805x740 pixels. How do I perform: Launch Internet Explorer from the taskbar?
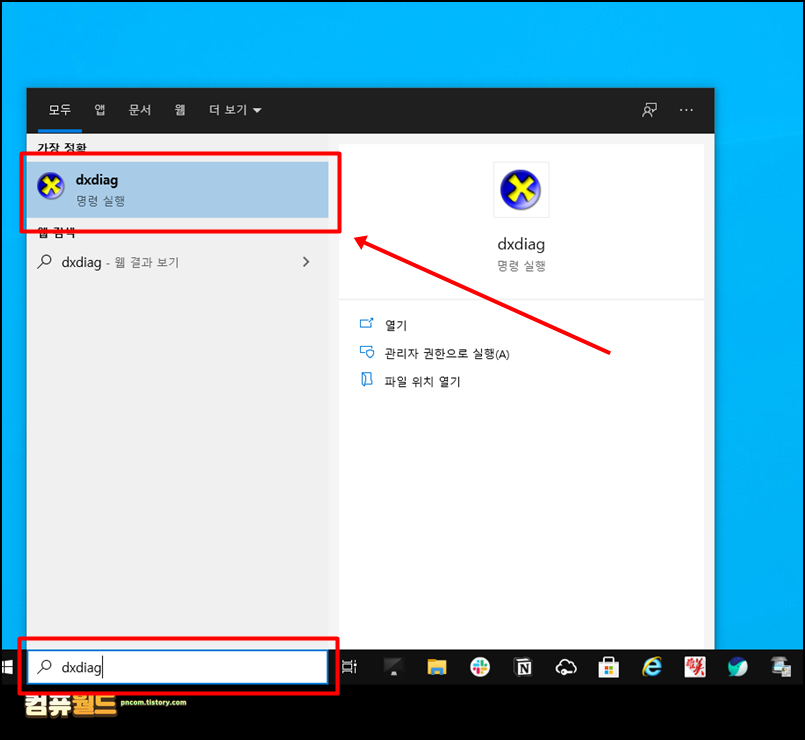(652, 667)
